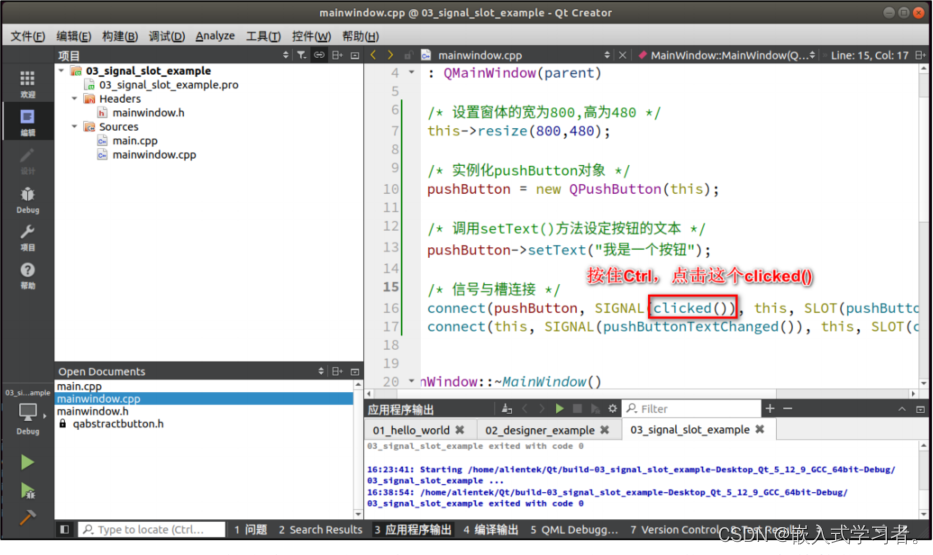Fold the code block at line 4
The image size is (933, 555).
(411, 72)
